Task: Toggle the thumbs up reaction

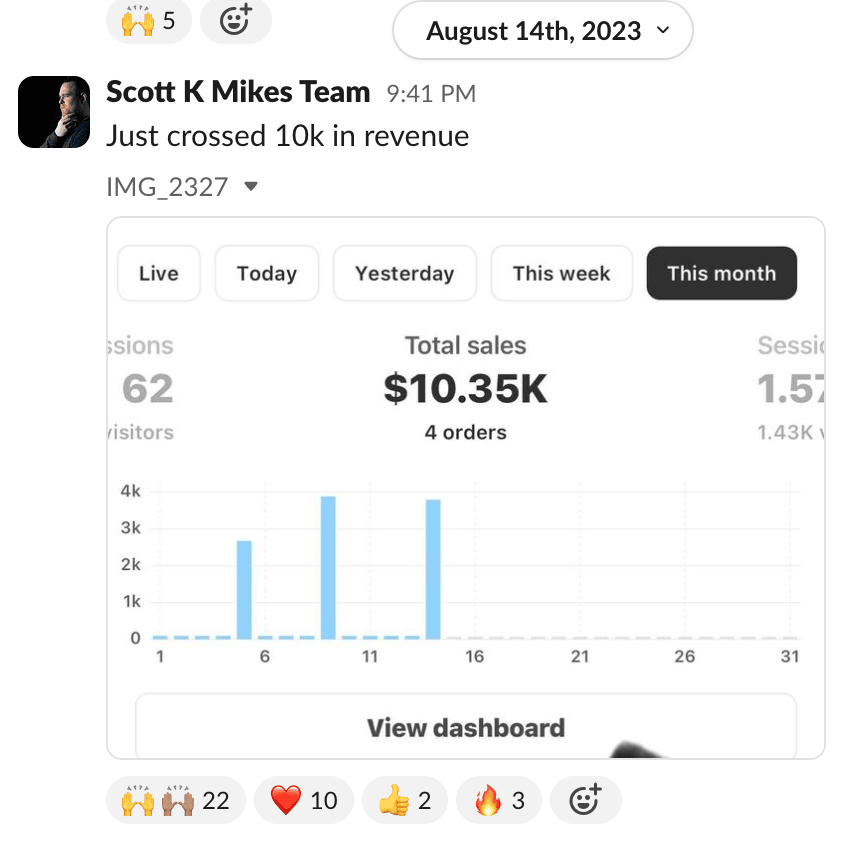Action: pos(404,800)
